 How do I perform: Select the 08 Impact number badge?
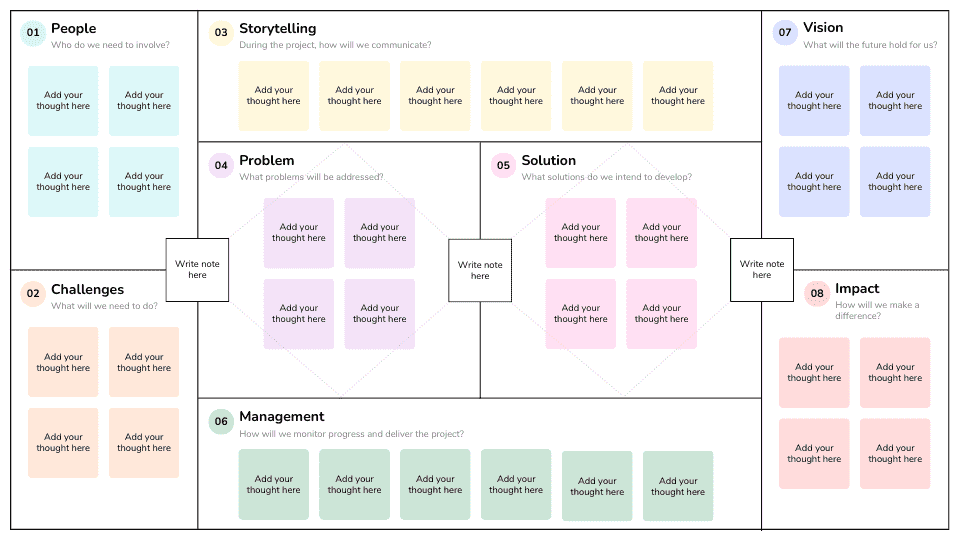point(817,293)
